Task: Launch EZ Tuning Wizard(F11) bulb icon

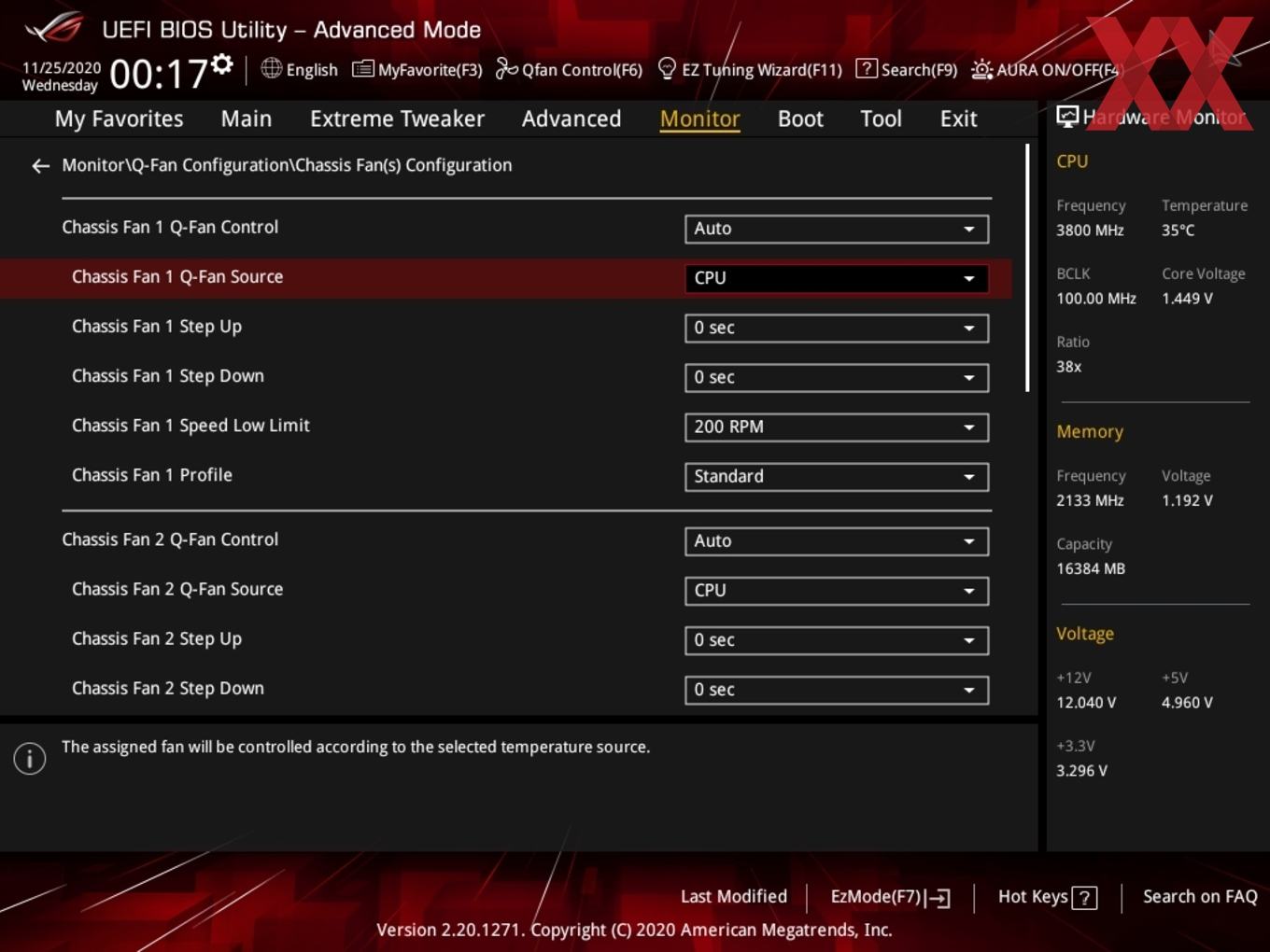Action: 667,68
